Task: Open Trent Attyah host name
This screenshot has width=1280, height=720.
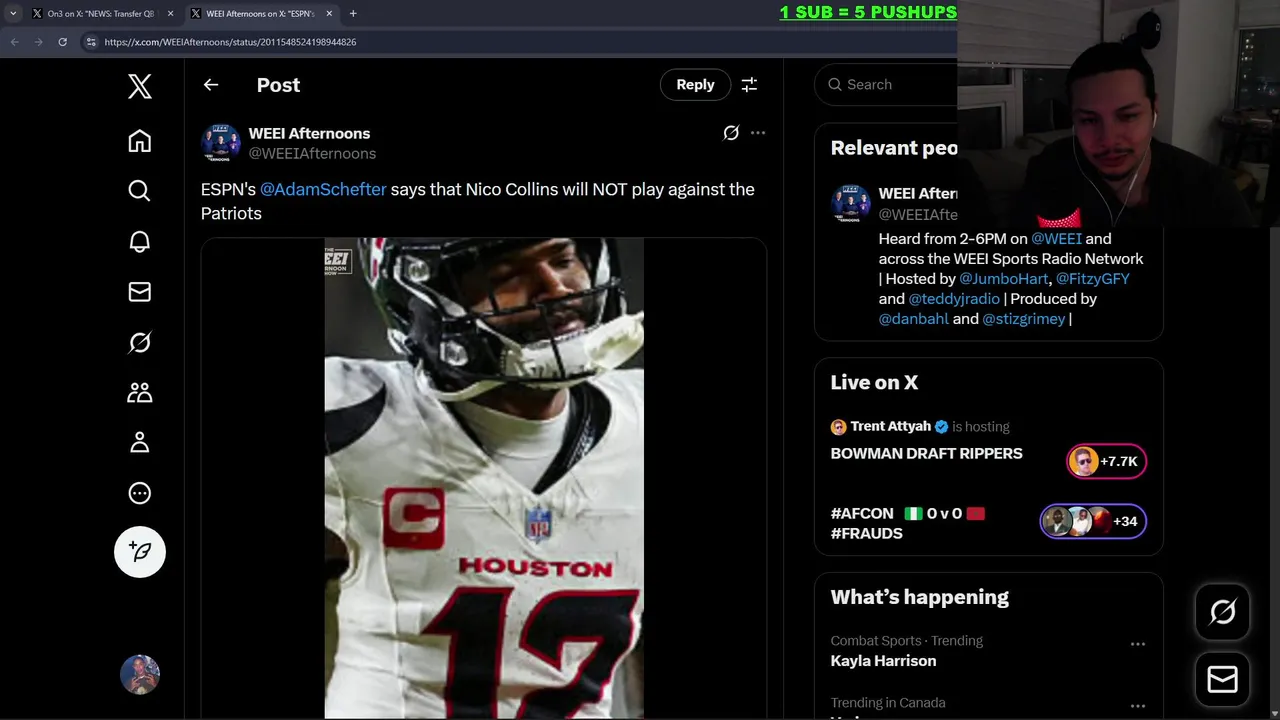Action: click(890, 426)
